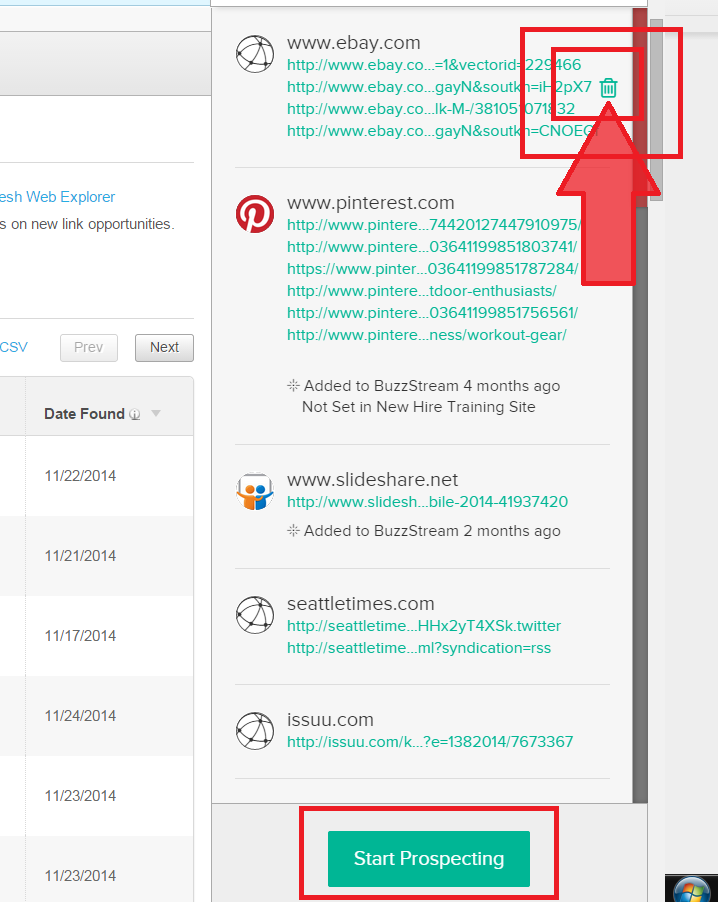This screenshot has width=718, height=902.
Task: Click the Prev page button
Action: (89, 347)
